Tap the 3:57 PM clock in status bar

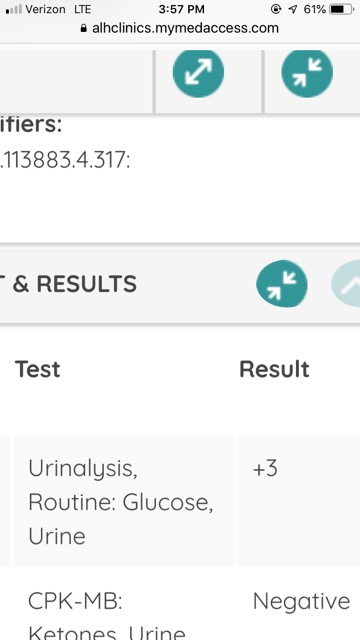tap(182, 9)
